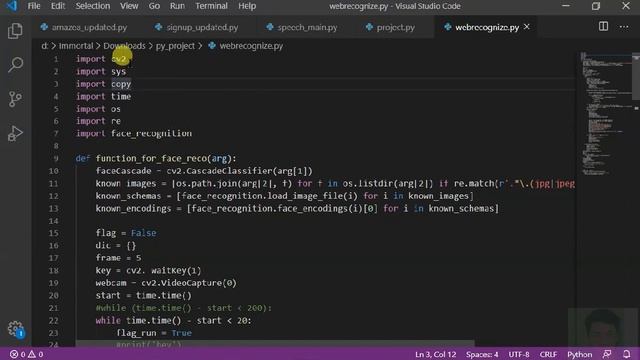Open the Manage gear menu

pyautogui.click(x=16, y=329)
